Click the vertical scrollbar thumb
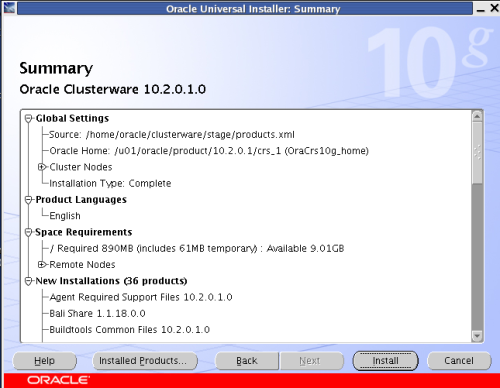 pyautogui.click(x=477, y=153)
